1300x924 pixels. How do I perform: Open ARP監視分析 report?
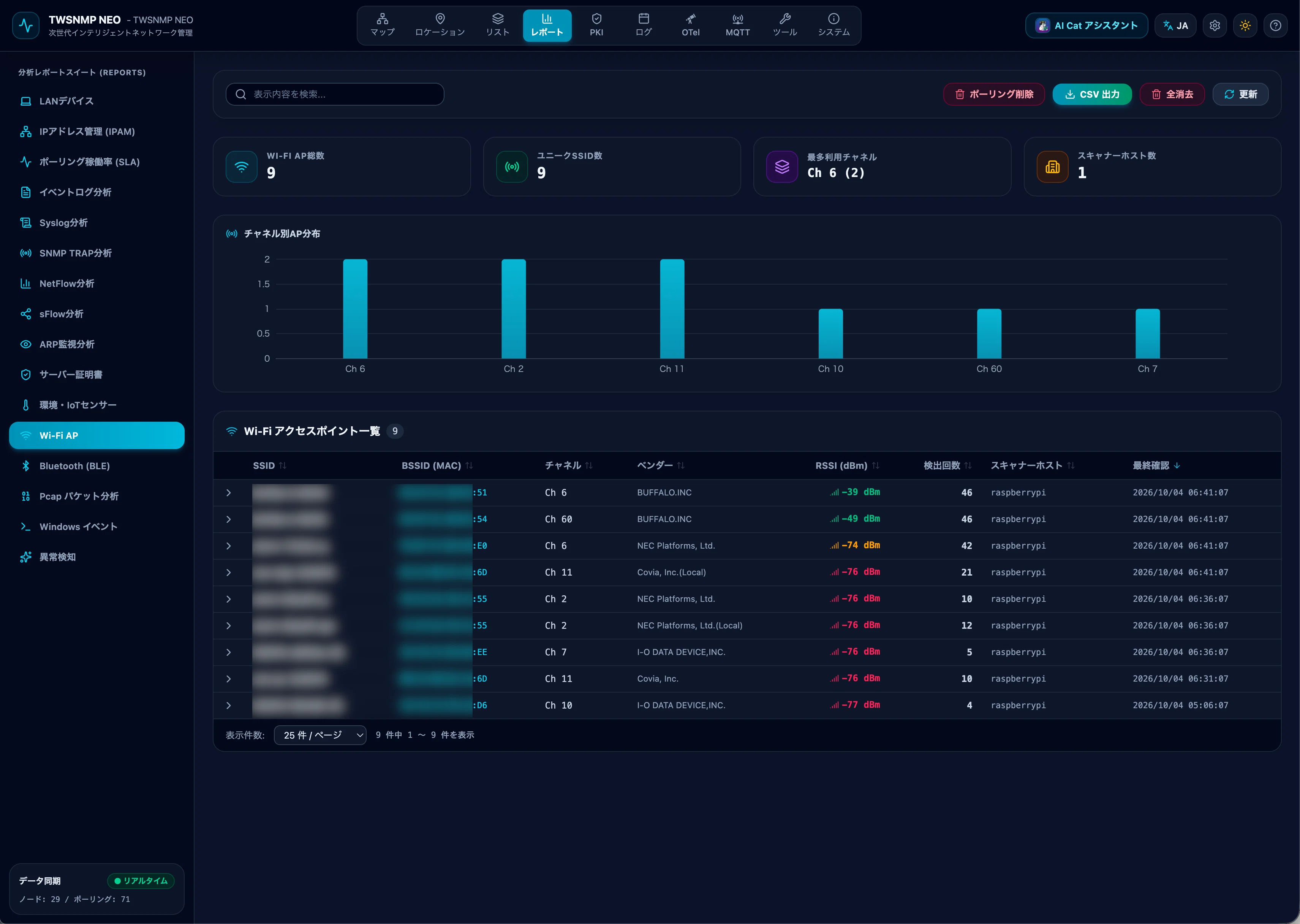(x=97, y=344)
